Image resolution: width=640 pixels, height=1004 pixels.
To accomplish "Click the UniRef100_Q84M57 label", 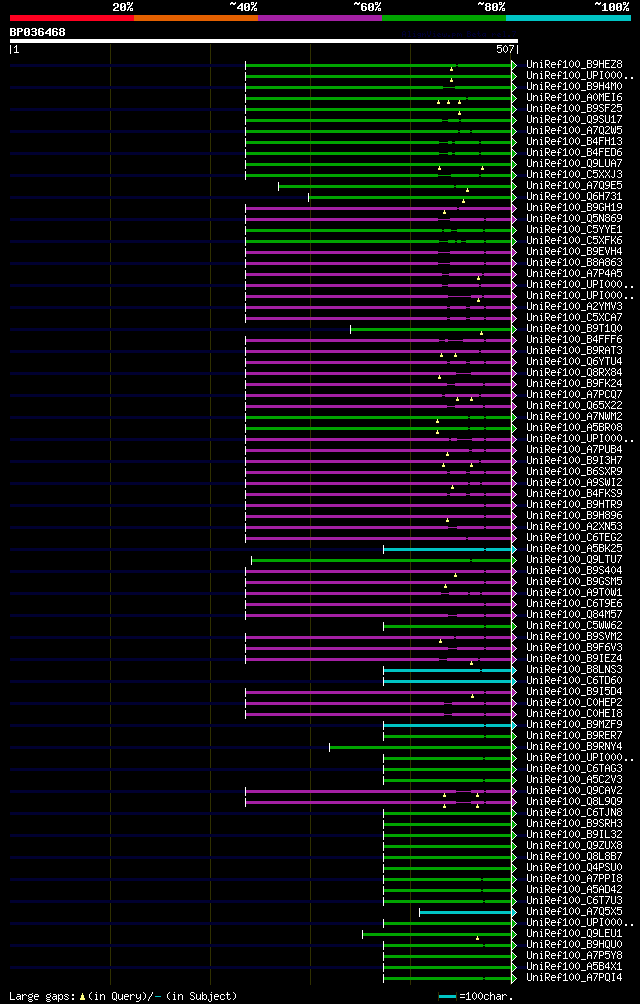I will (x=574, y=615).
